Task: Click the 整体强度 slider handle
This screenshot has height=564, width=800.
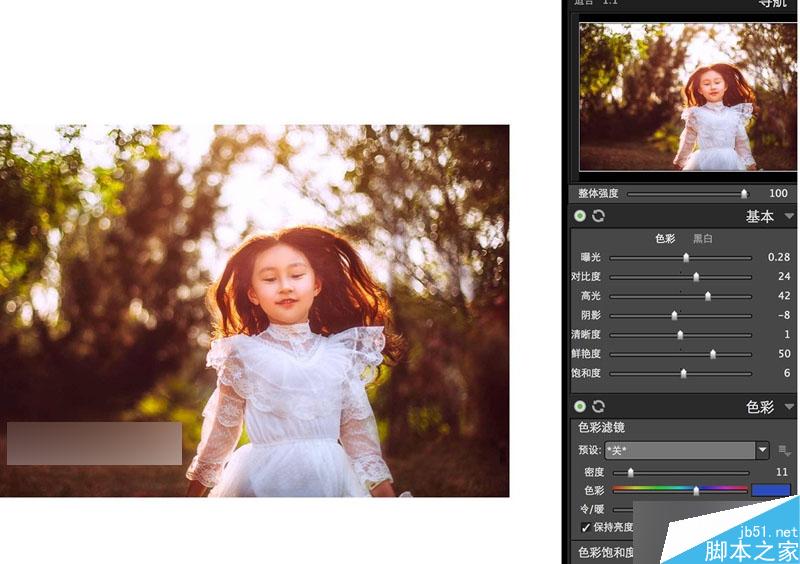Action: tap(744, 193)
